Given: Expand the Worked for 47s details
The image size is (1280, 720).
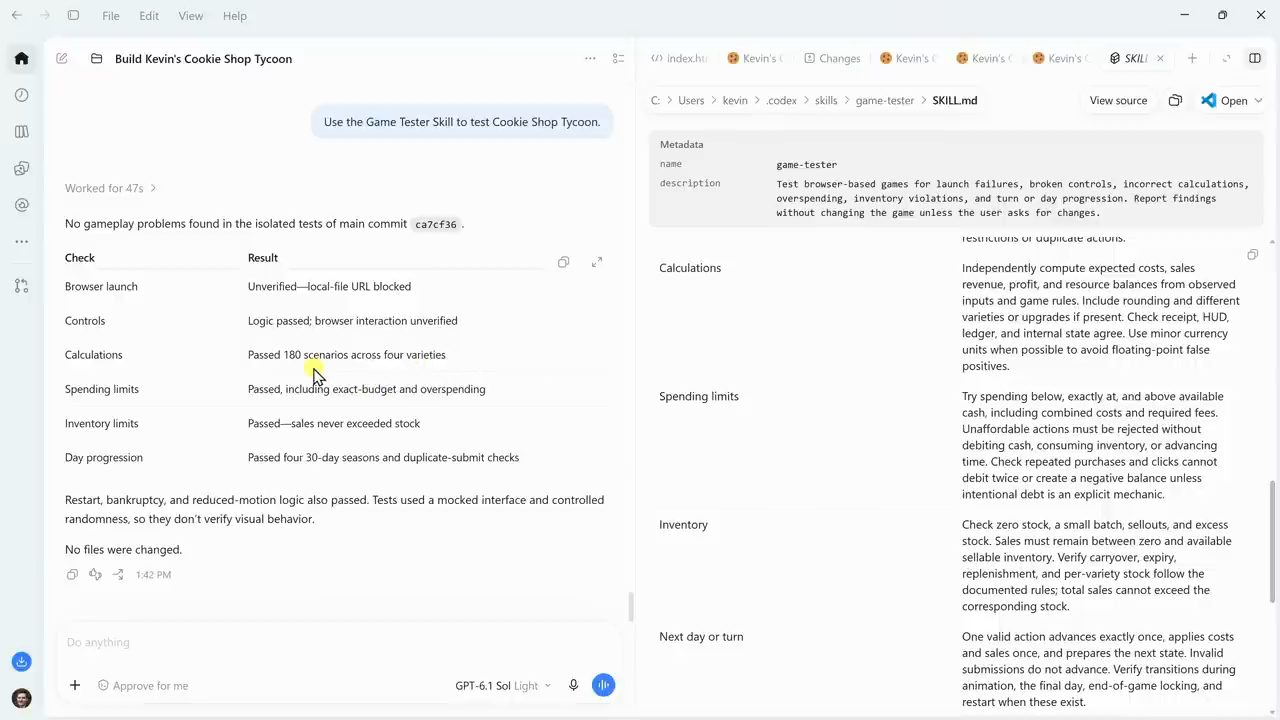Looking at the screenshot, I should 110,188.
